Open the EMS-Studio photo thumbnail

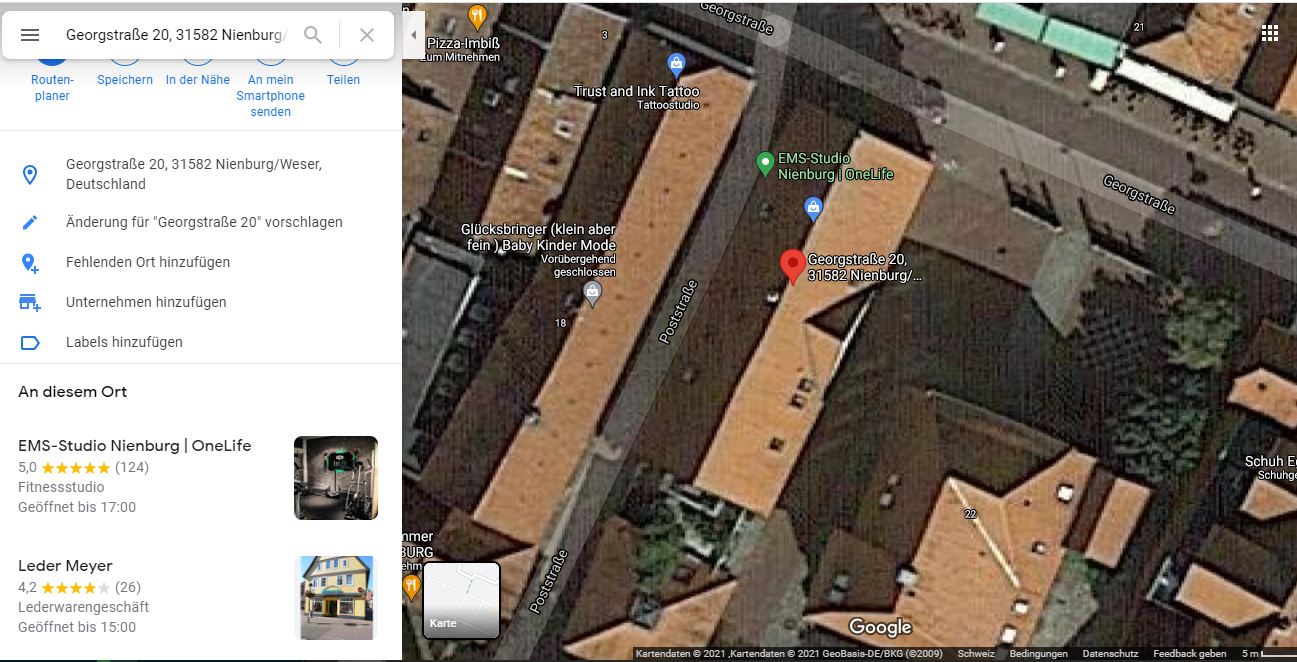(336, 478)
